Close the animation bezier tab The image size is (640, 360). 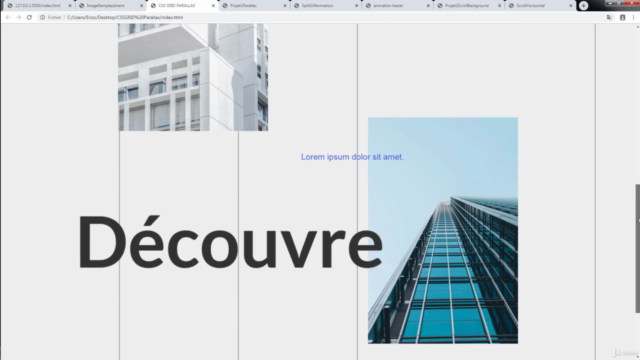(x=428, y=6)
